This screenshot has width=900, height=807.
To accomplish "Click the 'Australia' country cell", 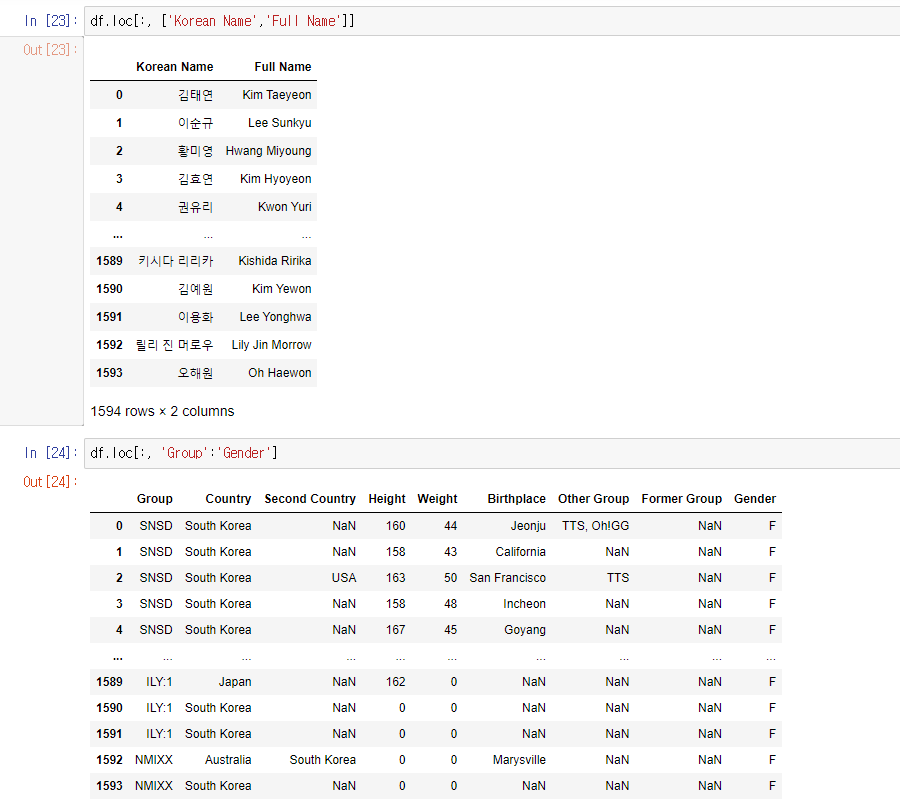I will coord(228,760).
